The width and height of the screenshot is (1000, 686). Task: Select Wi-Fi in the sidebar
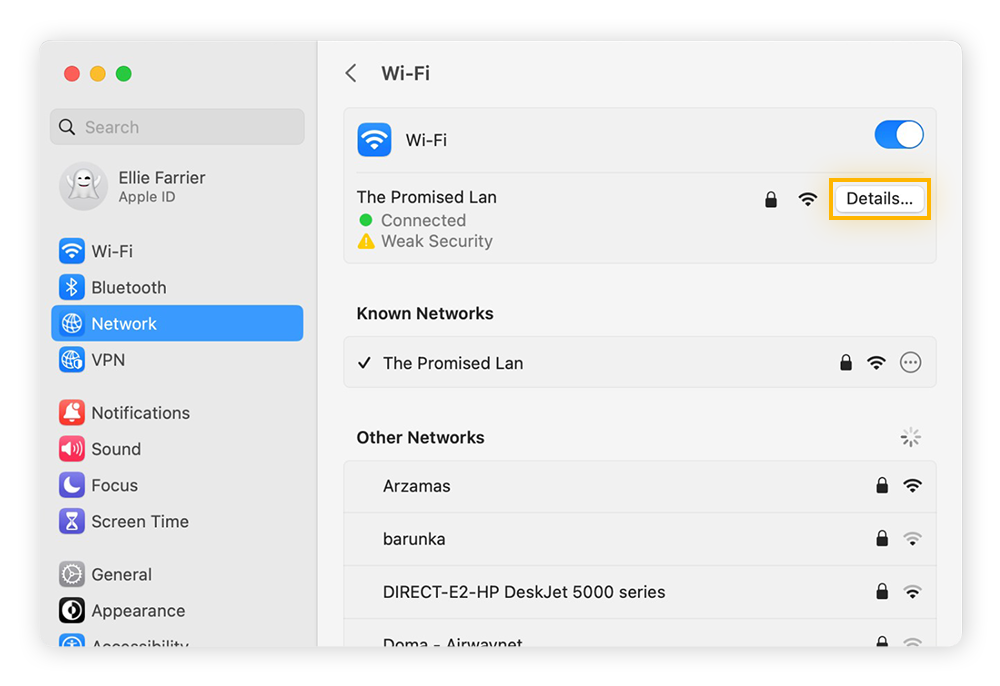click(x=111, y=251)
